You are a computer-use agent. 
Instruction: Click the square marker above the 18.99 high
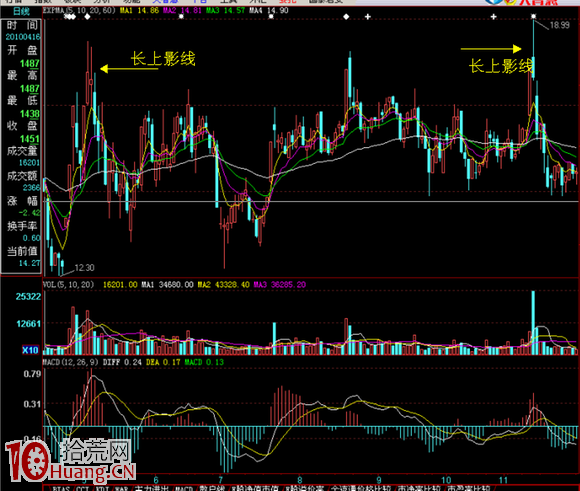pos(533,16)
